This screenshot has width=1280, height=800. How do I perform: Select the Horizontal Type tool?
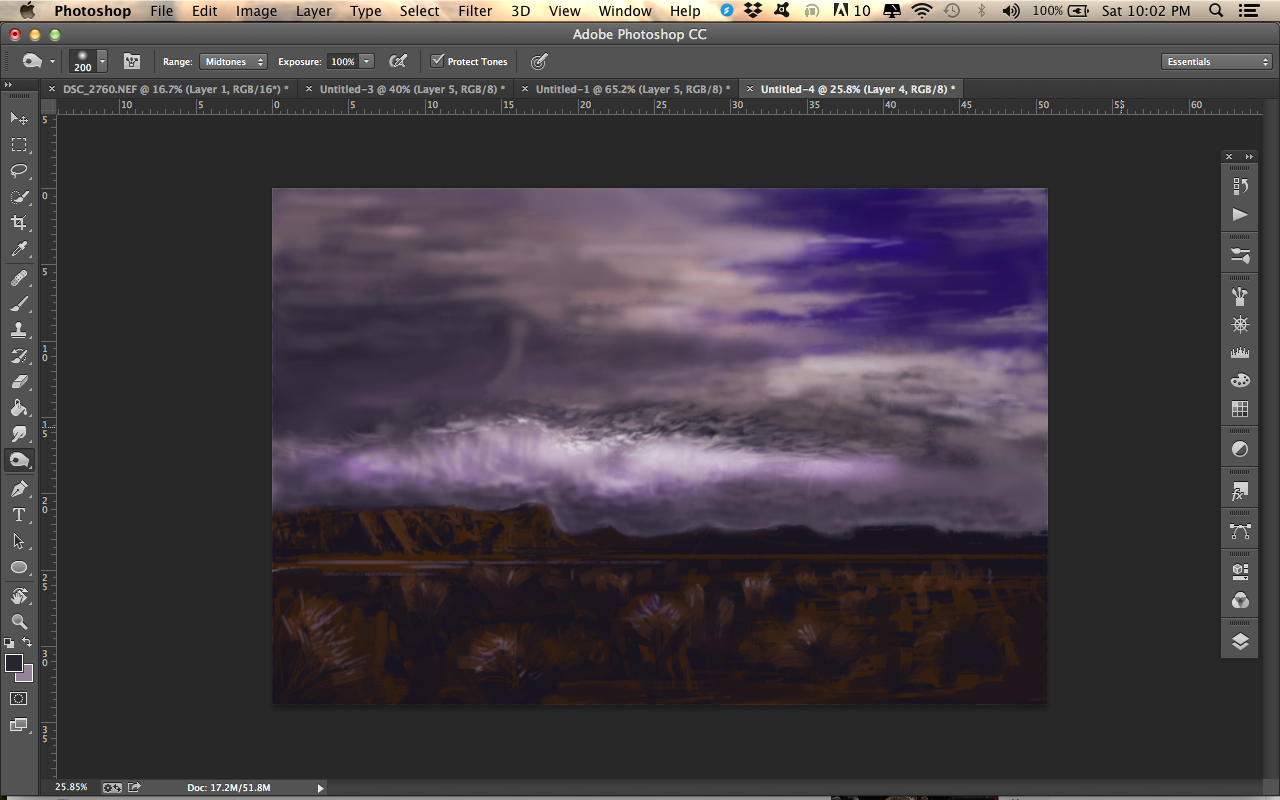pyautogui.click(x=19, y=515)
